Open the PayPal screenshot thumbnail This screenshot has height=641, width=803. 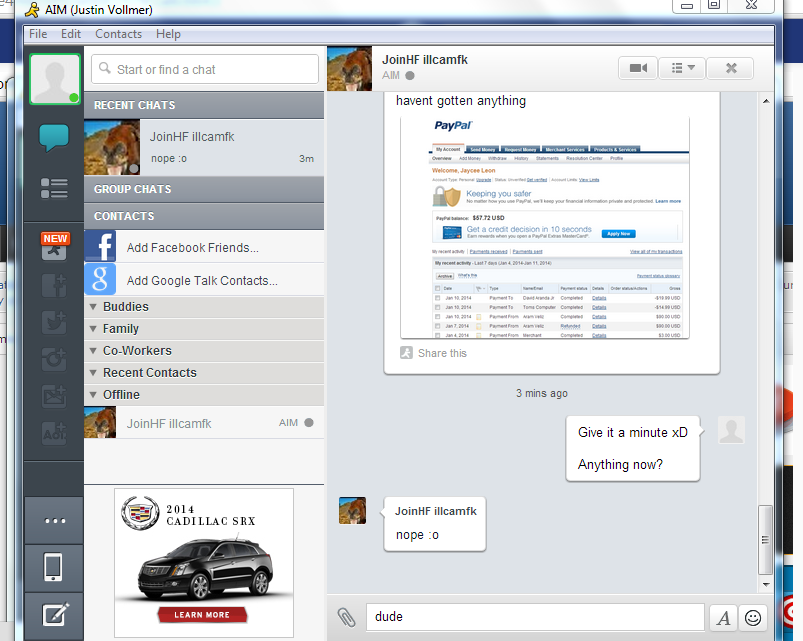(x=545, y=228)
